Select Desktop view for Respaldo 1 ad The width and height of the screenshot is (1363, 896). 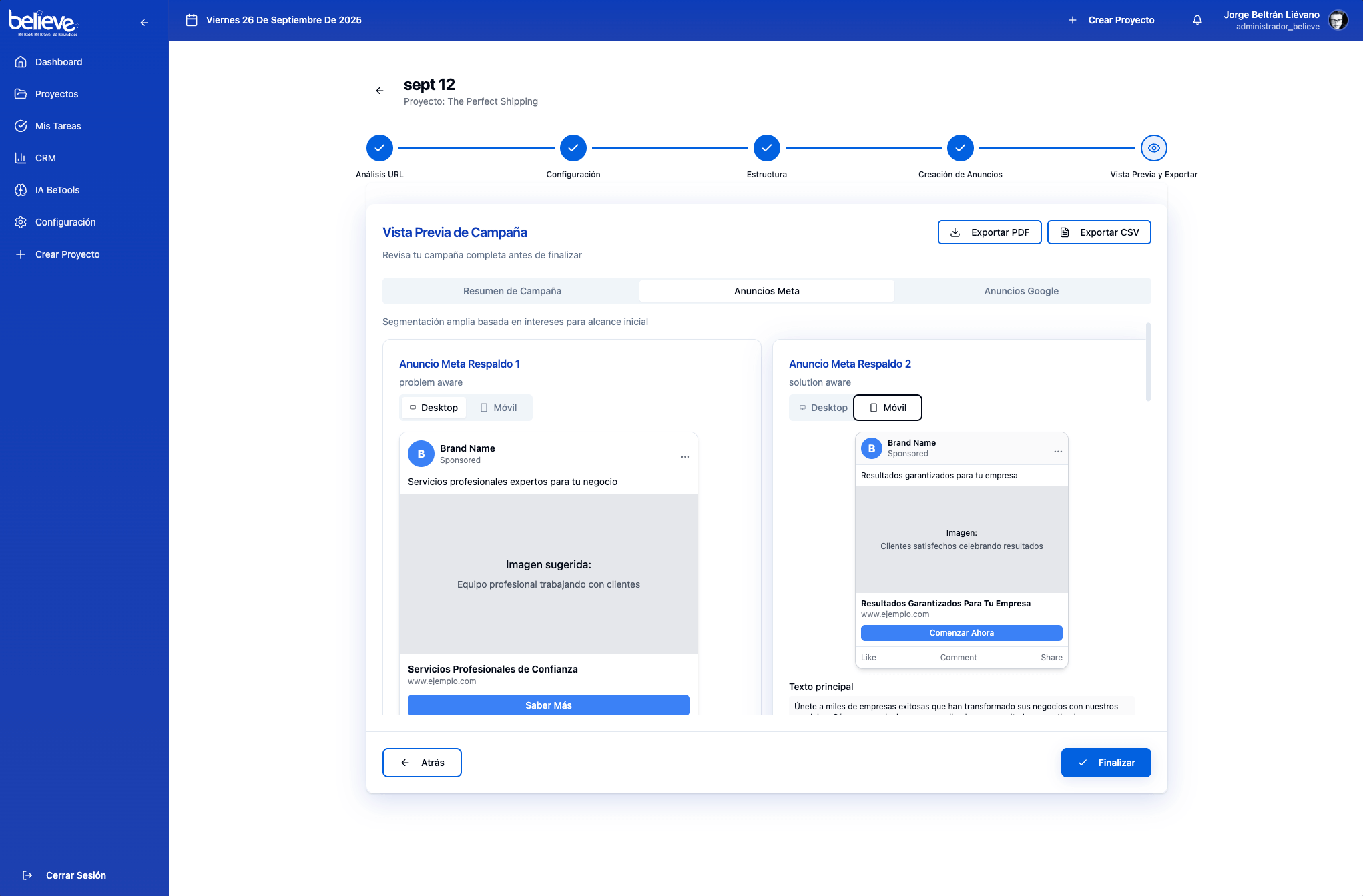coord(433,408)
